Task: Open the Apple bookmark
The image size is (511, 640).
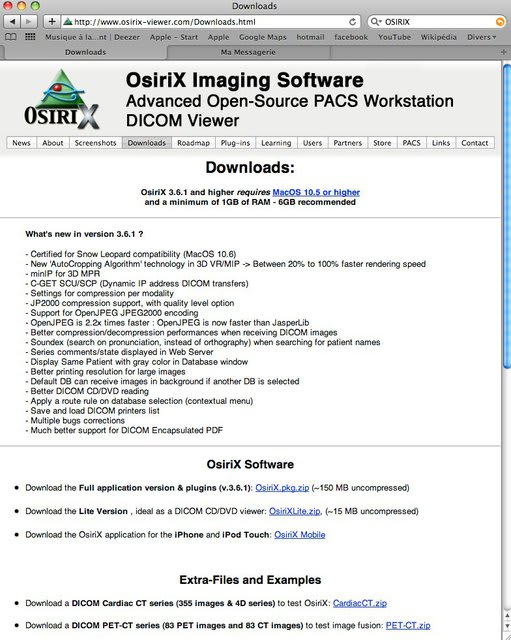Action: pos(218,37)
